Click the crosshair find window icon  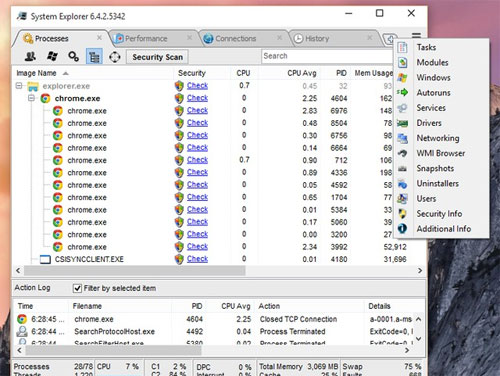115,57
